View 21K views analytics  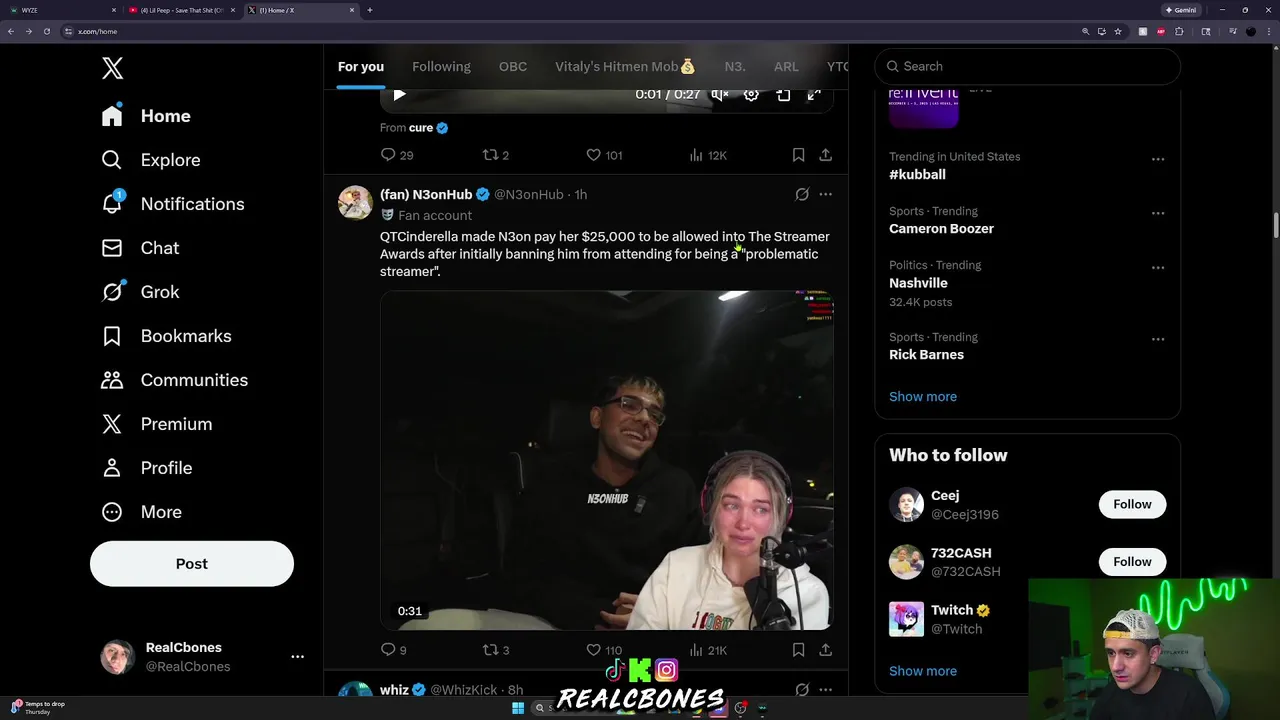click(708, 650)
